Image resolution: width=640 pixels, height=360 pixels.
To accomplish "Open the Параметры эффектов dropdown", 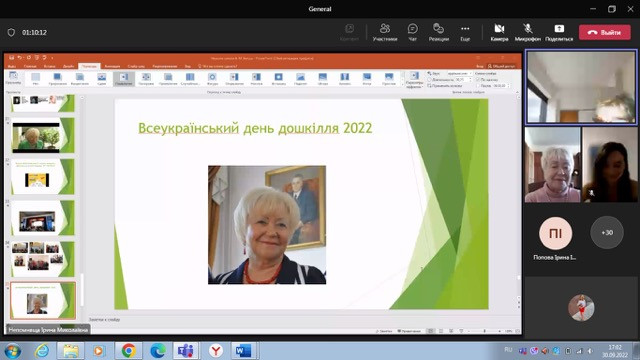I will [414, 80].
